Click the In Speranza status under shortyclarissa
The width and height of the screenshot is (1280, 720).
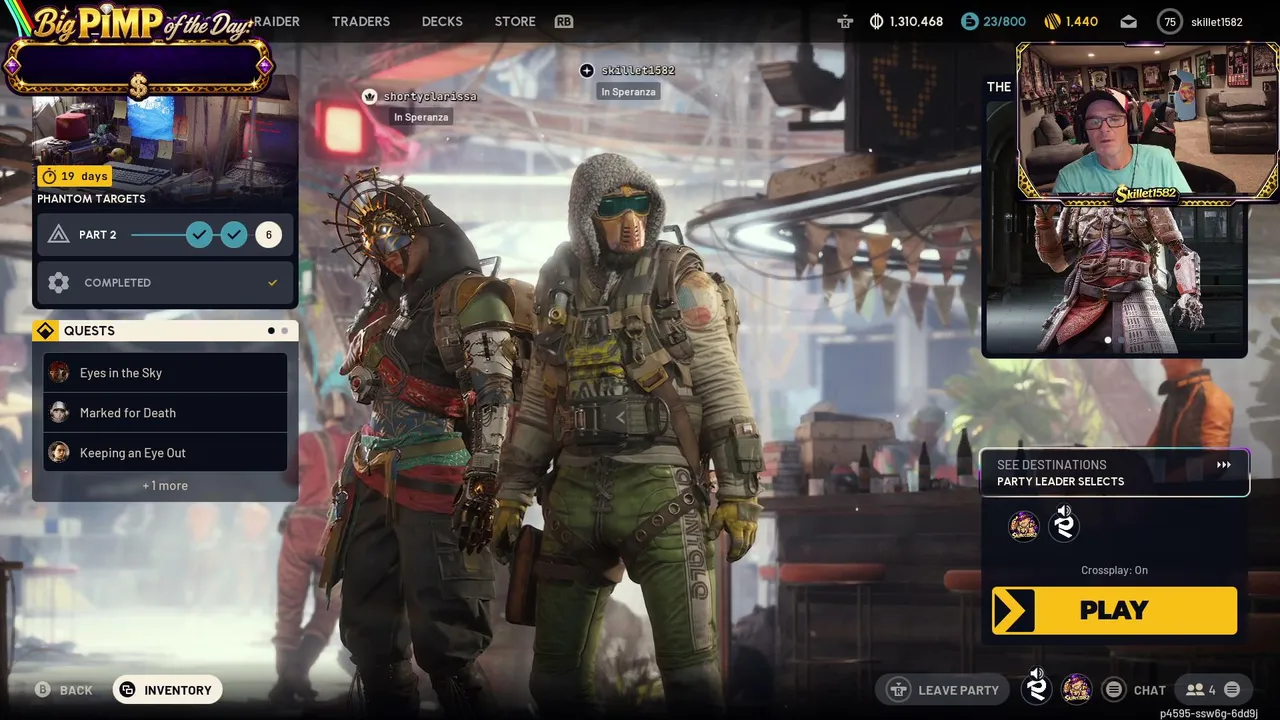coord(421,117)
